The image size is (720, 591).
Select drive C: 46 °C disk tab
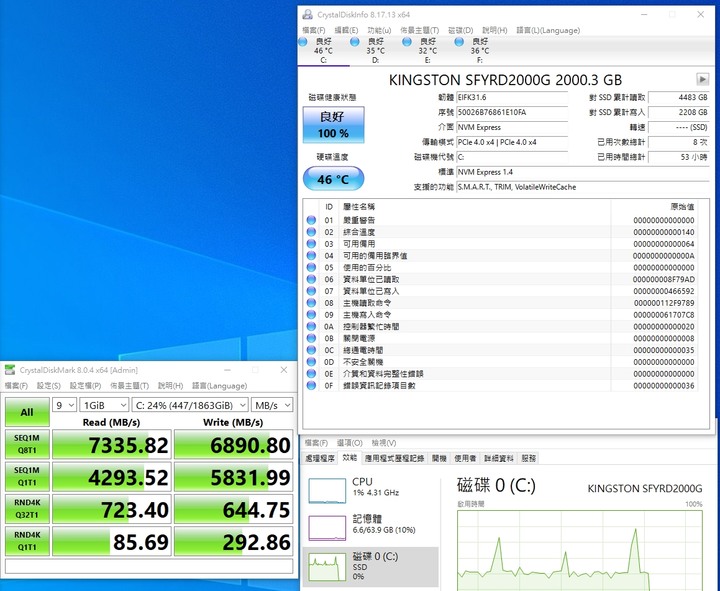(323, 51)
